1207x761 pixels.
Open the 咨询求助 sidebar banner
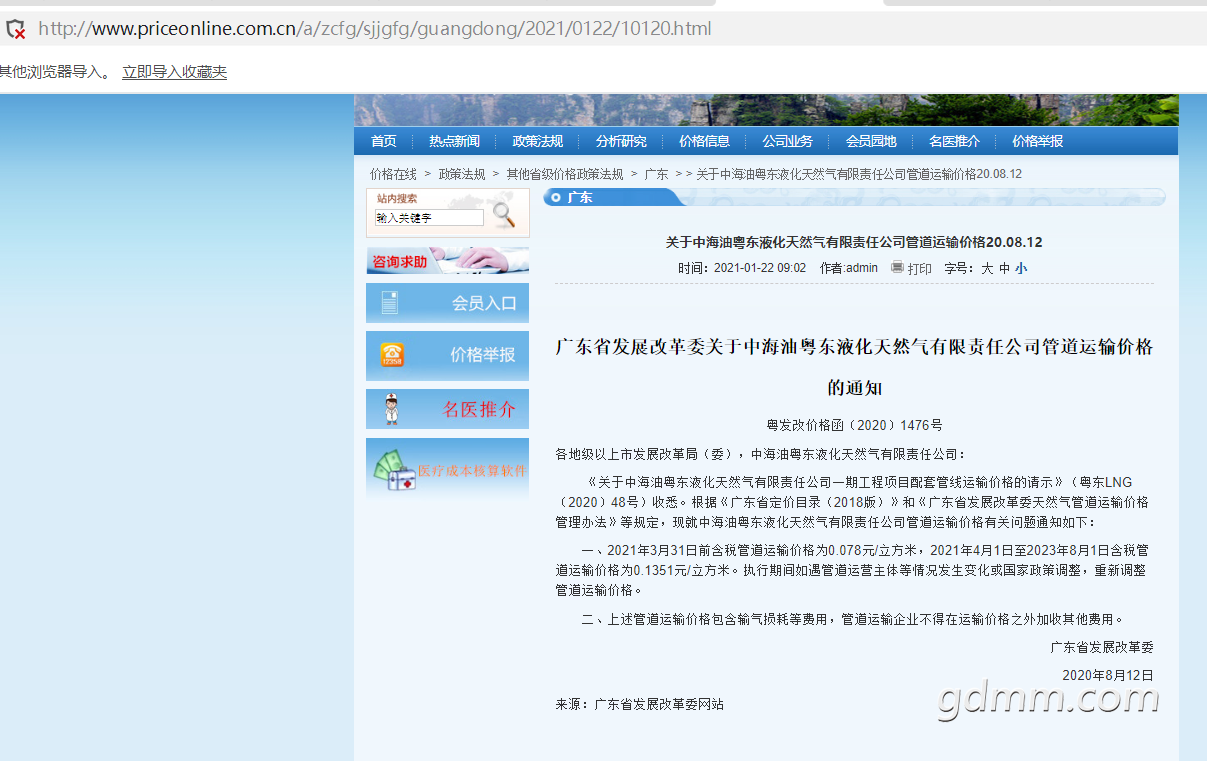(447, 261)
